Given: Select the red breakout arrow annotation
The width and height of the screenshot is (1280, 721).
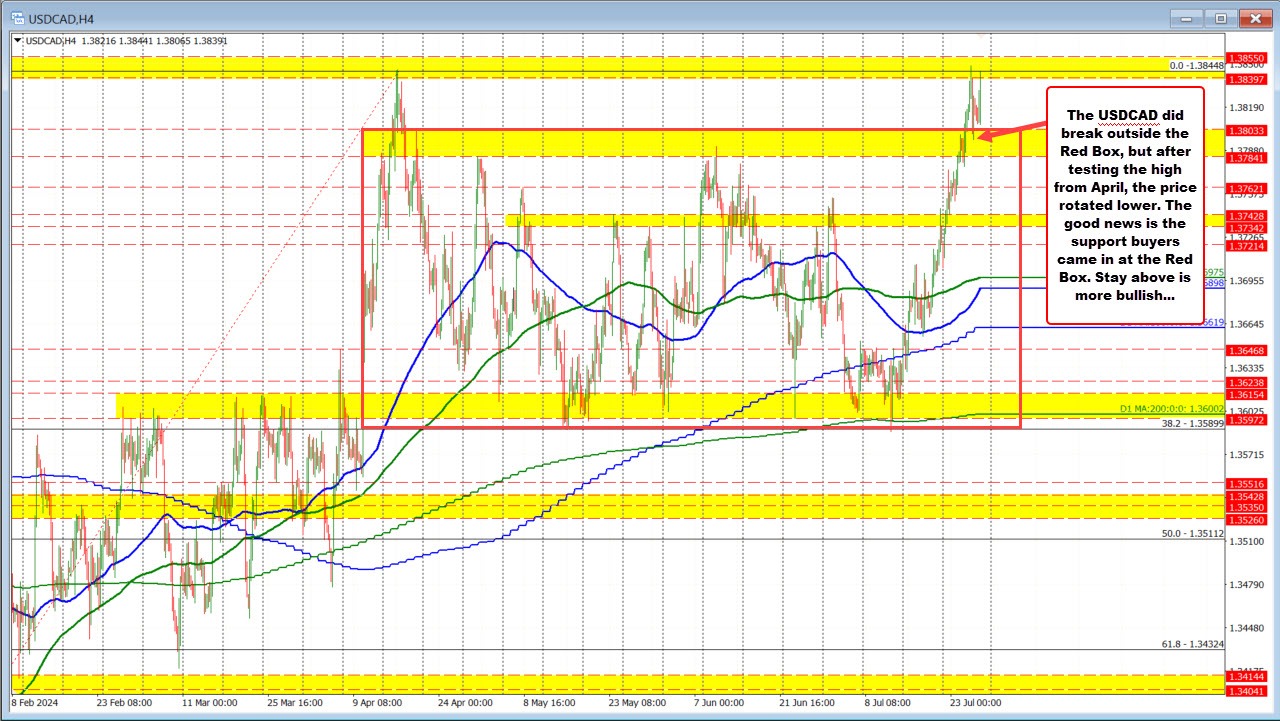Looking at the screenshot, I should pyautogui.click(x=1010, y=135).
